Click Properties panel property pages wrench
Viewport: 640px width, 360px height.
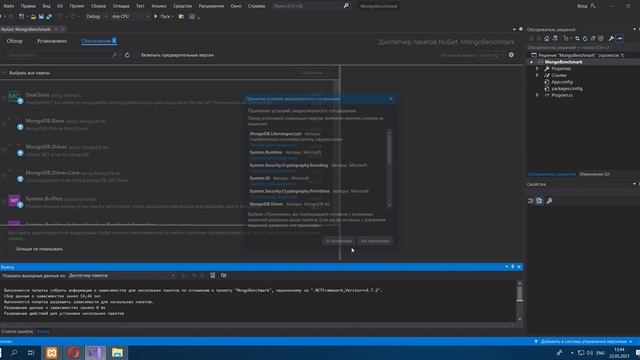coord(549,201)
